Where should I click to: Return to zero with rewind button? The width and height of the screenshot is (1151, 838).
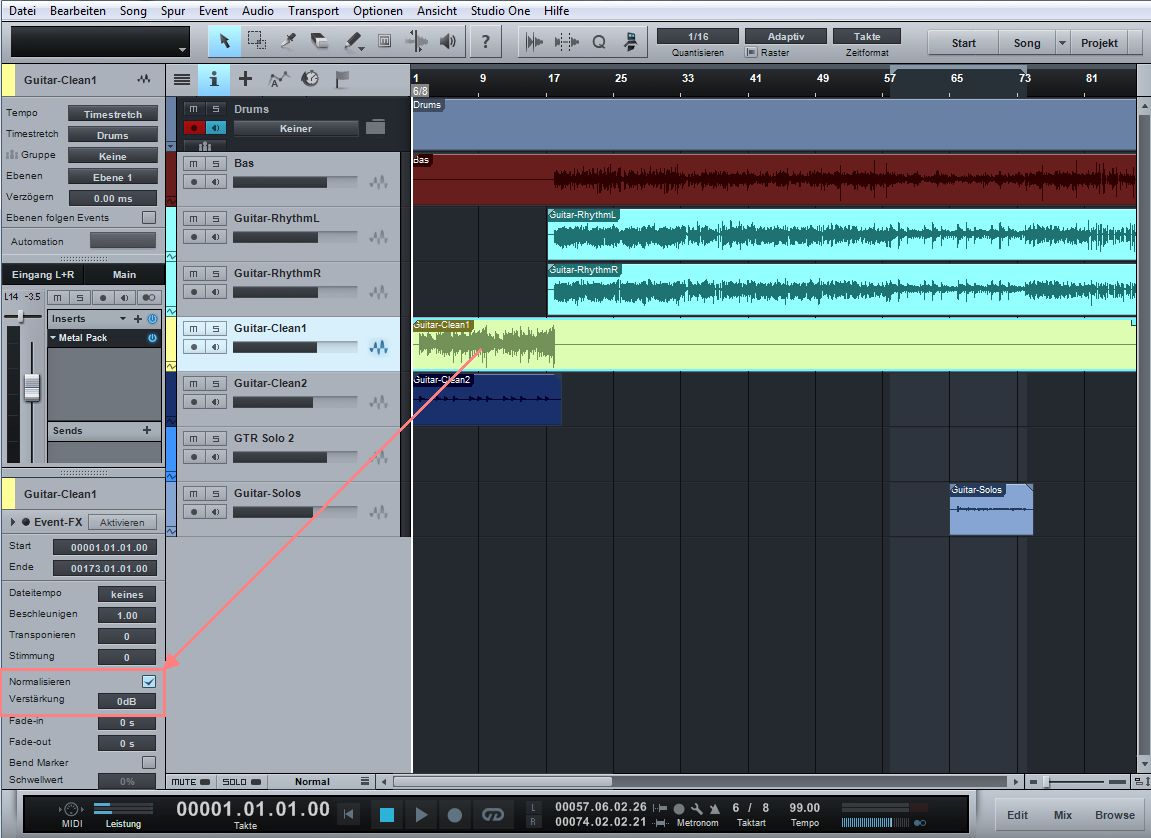click(349, 814)
